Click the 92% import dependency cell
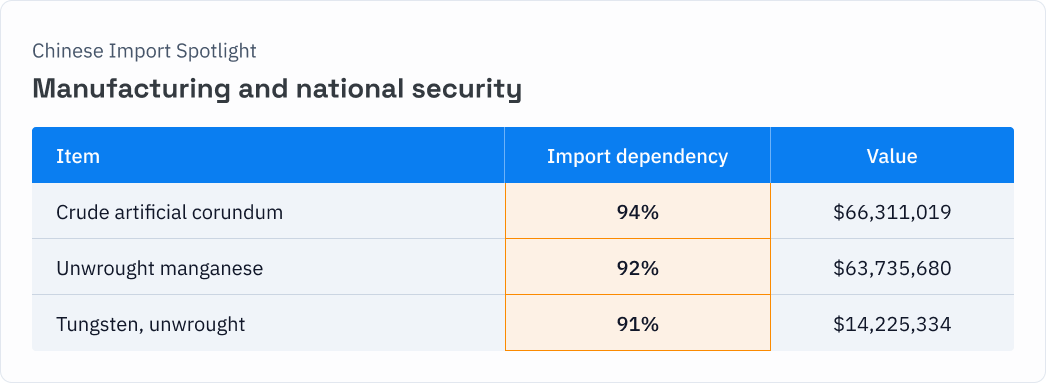 coord(638,268)
